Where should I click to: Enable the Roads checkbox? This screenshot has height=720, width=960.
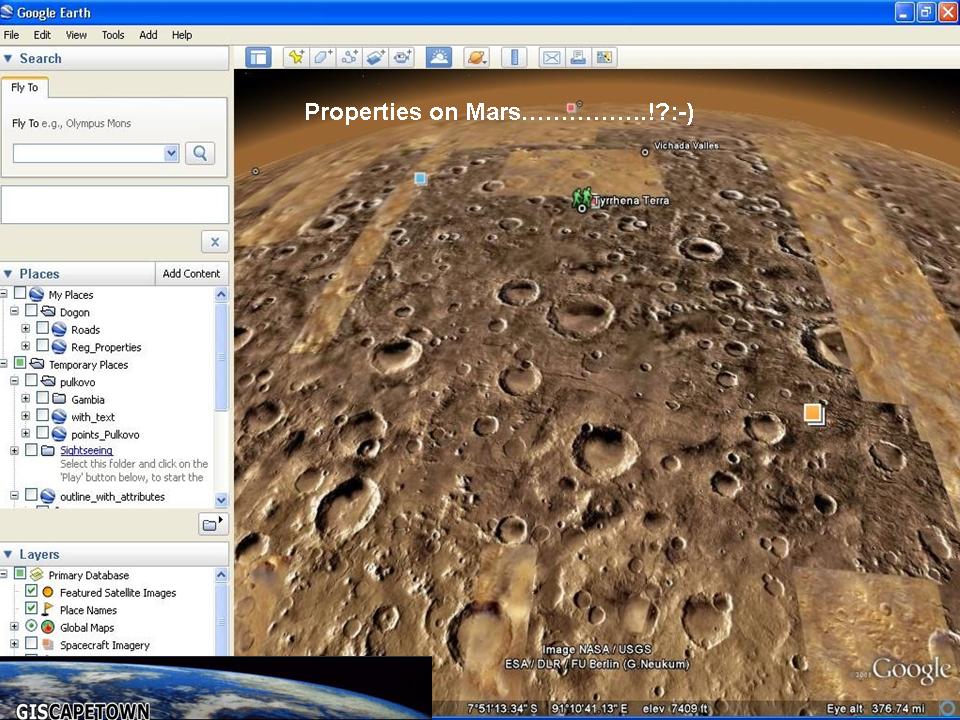click(42, 328)
